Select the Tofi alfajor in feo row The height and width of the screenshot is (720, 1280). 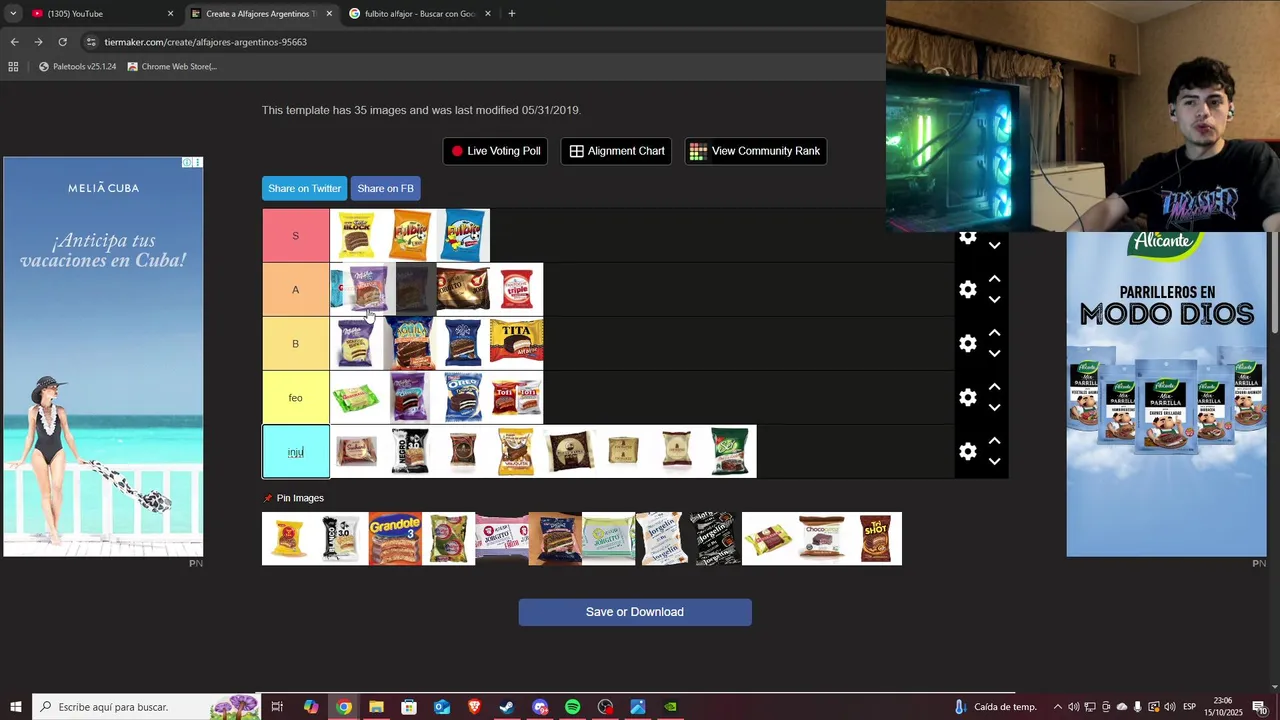point(516,397)
